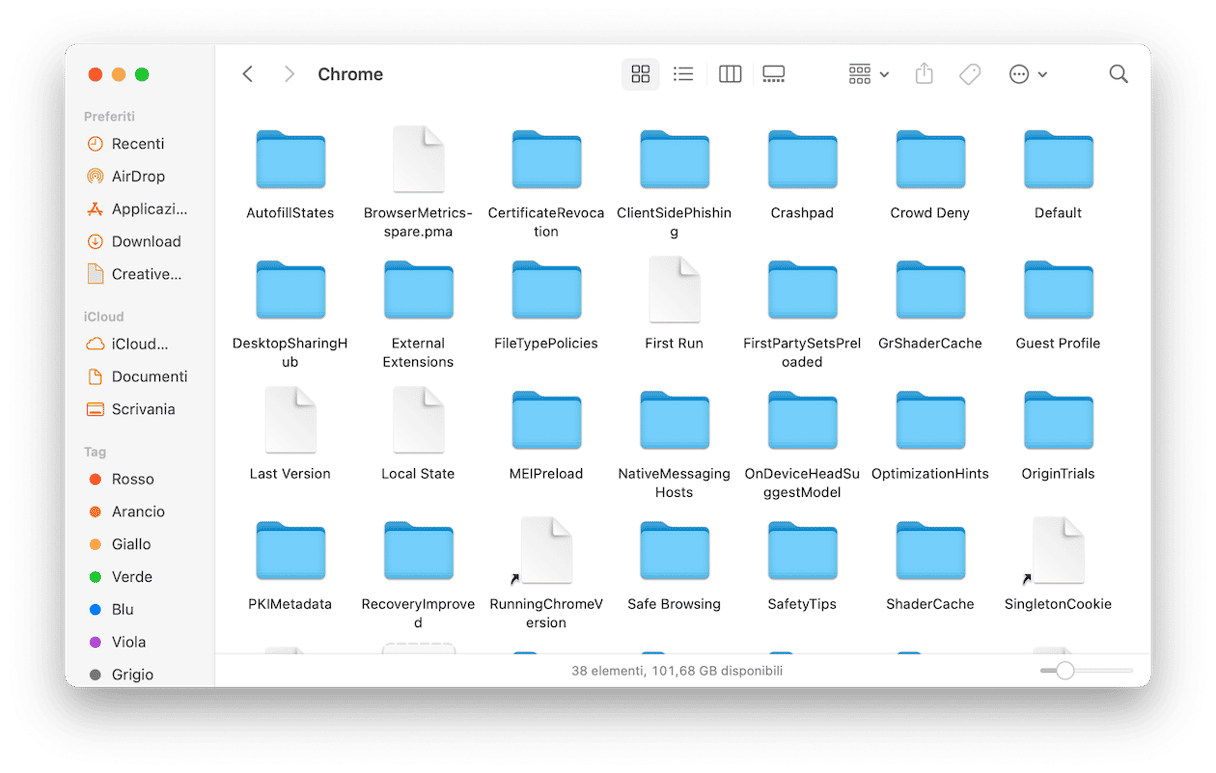Select the Guest Profile folder
Viewport: 1216px width, 773px height.
click(1058, 290)
